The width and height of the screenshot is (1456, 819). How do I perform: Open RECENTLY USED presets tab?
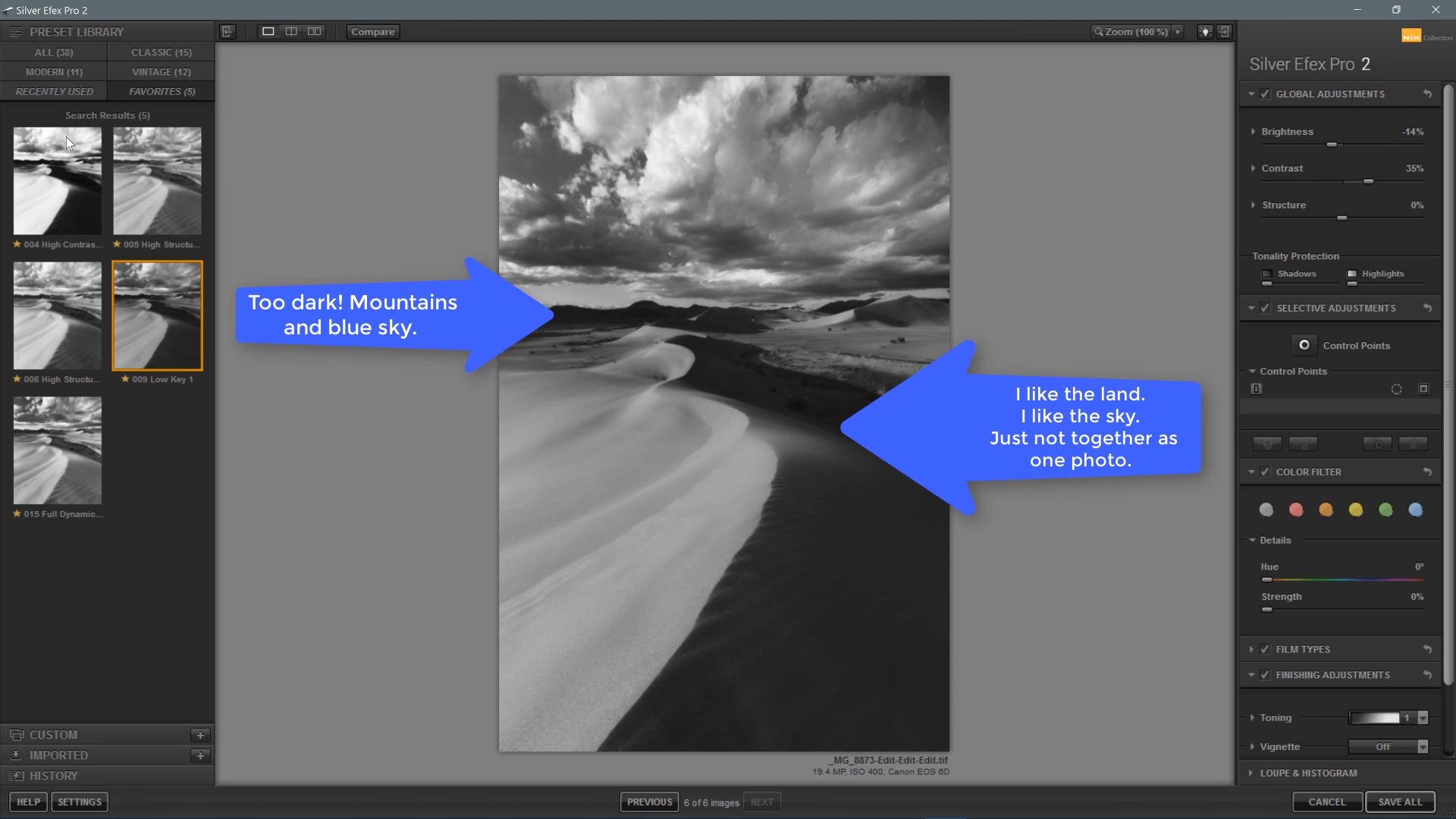54,92
